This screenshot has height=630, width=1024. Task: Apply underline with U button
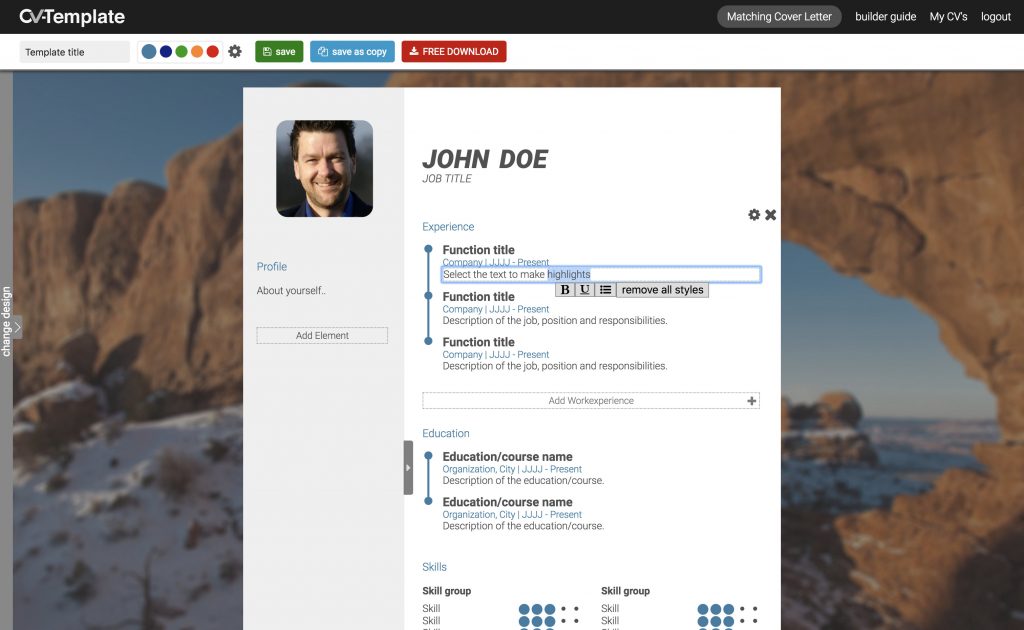click(585, 290)
